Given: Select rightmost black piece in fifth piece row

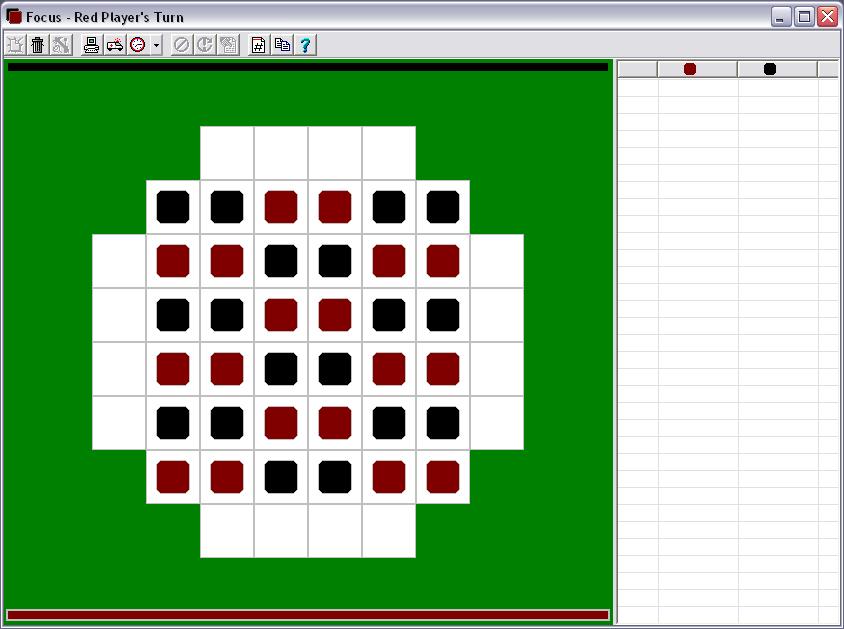Looking at the screenshot, I should 443,423.
